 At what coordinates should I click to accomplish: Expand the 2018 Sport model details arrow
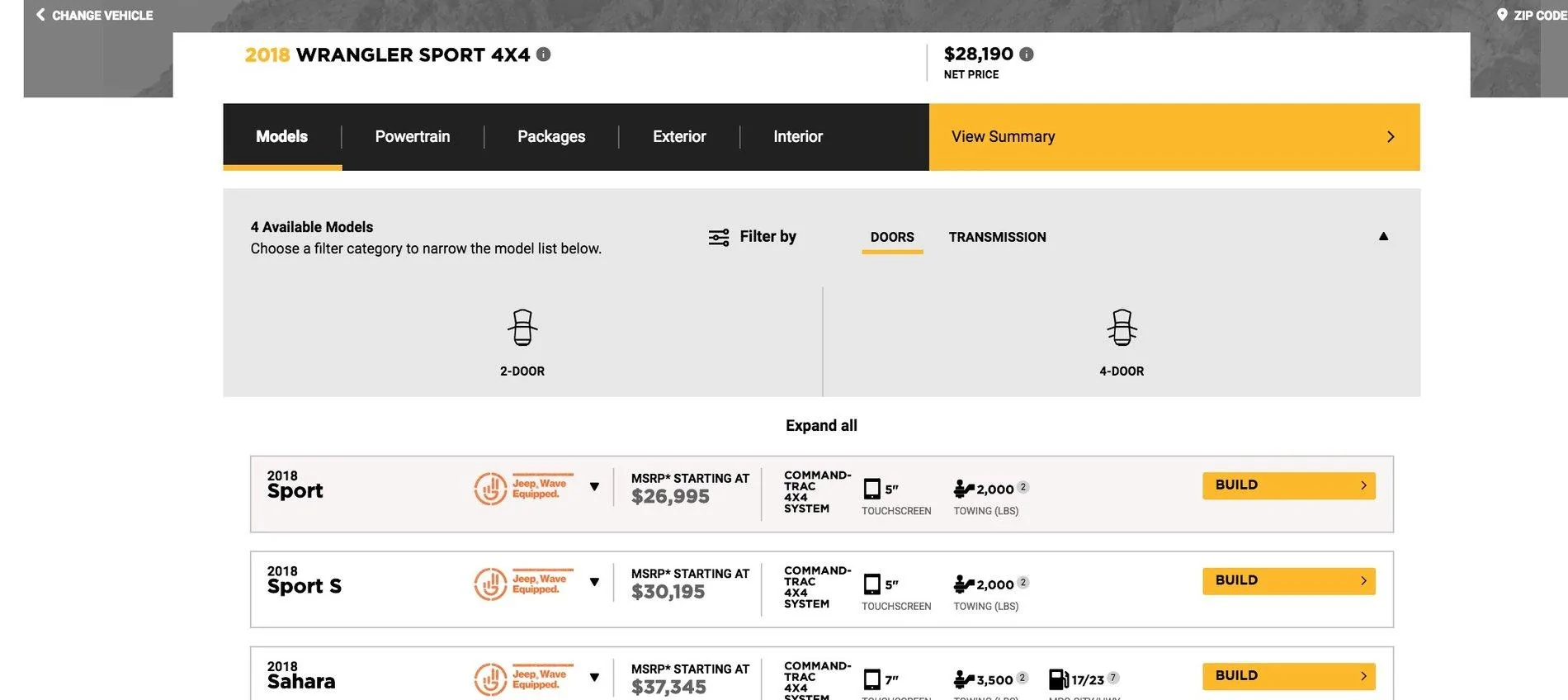(594, 487)
